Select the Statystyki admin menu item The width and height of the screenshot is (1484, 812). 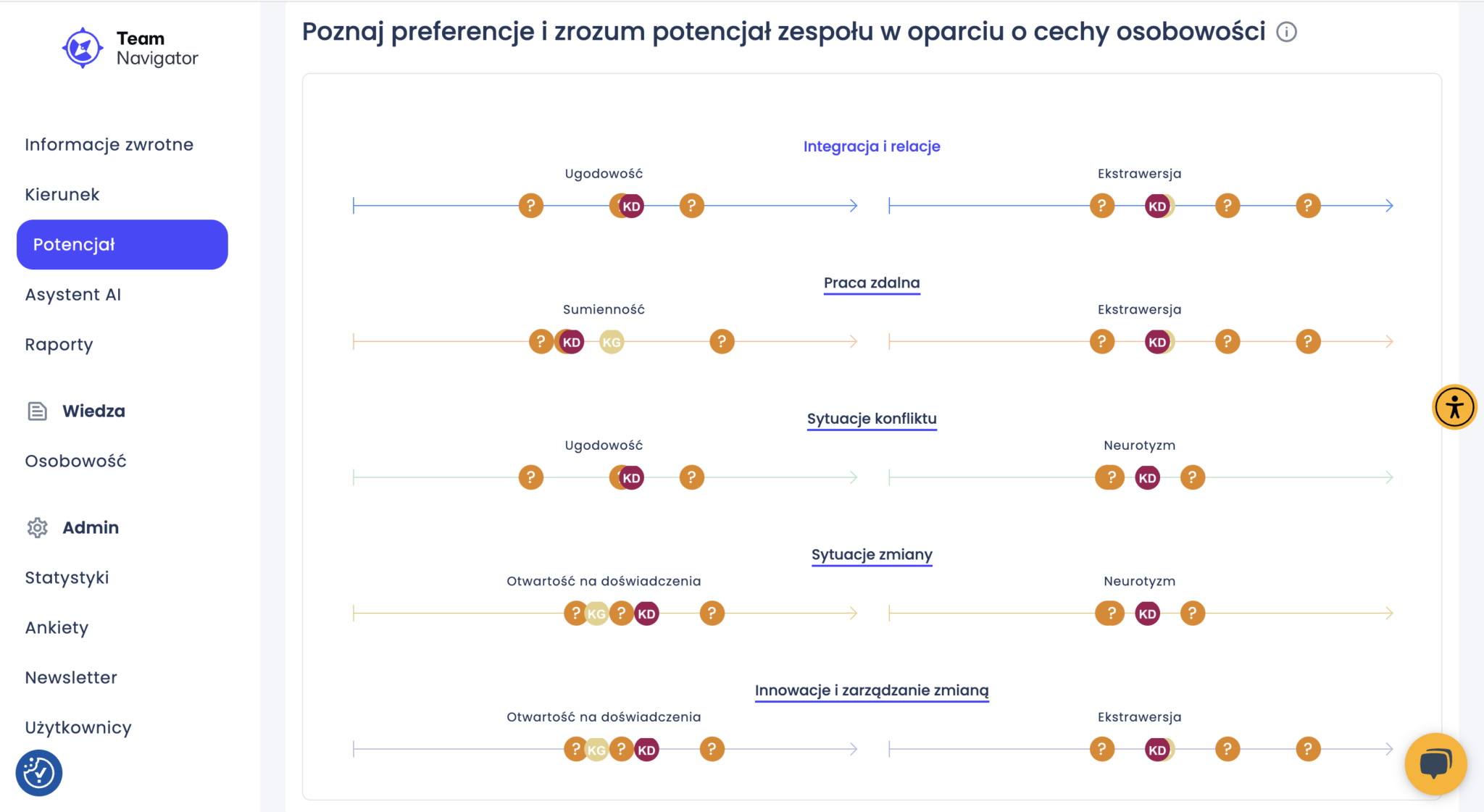(67, 578)
